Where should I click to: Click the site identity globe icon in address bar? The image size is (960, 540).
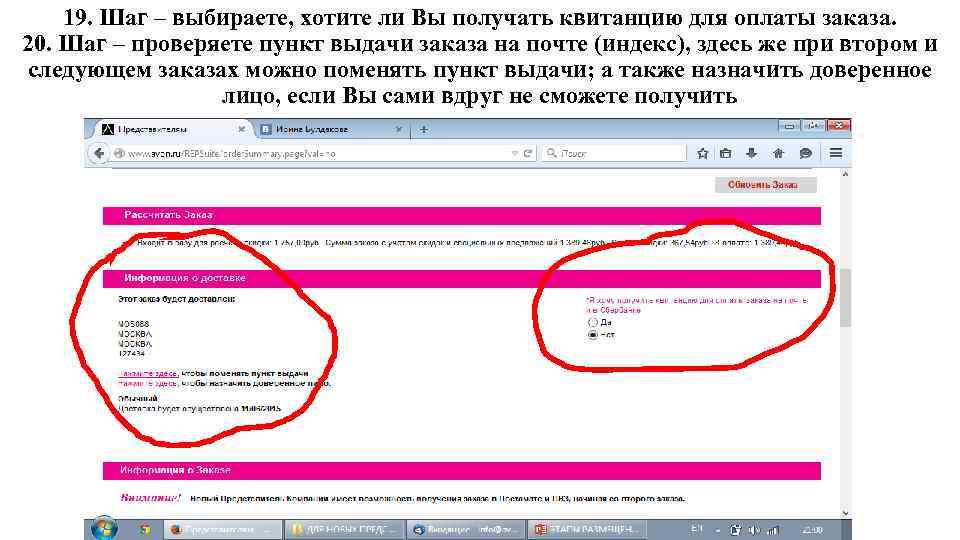[x=119, y=153]
